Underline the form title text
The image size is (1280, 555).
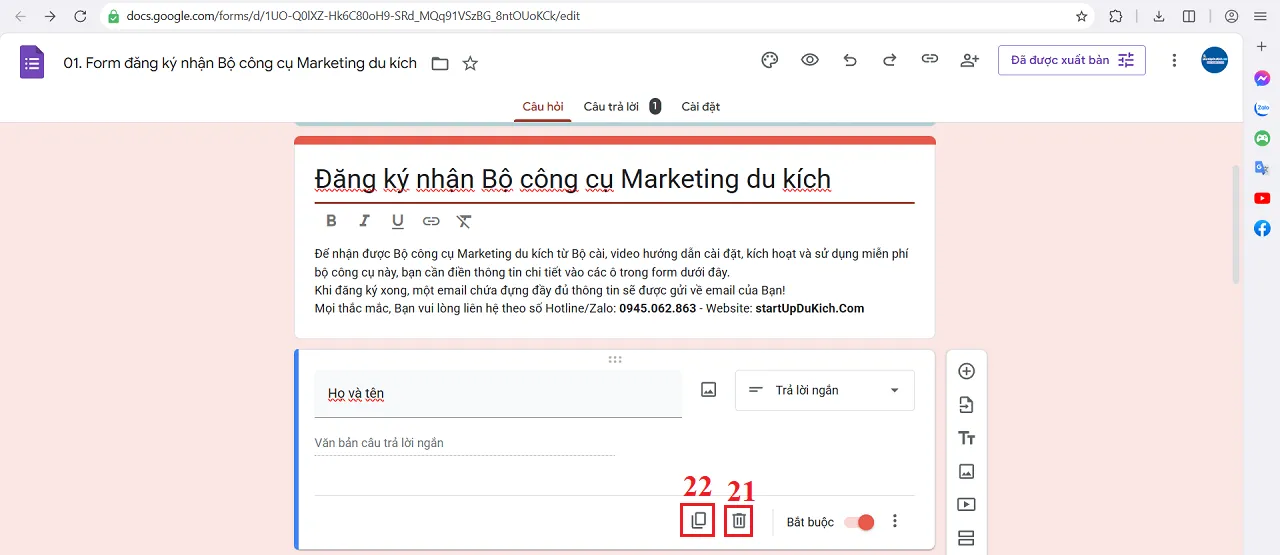(x=398, y=221)
